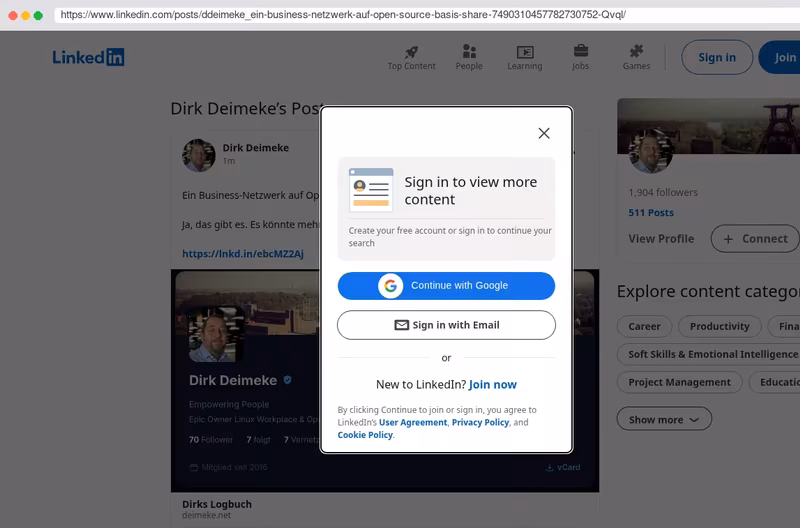Click the browser address bar URL
Image resolution: width=800 pixels, height=528 pixels.
click(x=343, y=15)
